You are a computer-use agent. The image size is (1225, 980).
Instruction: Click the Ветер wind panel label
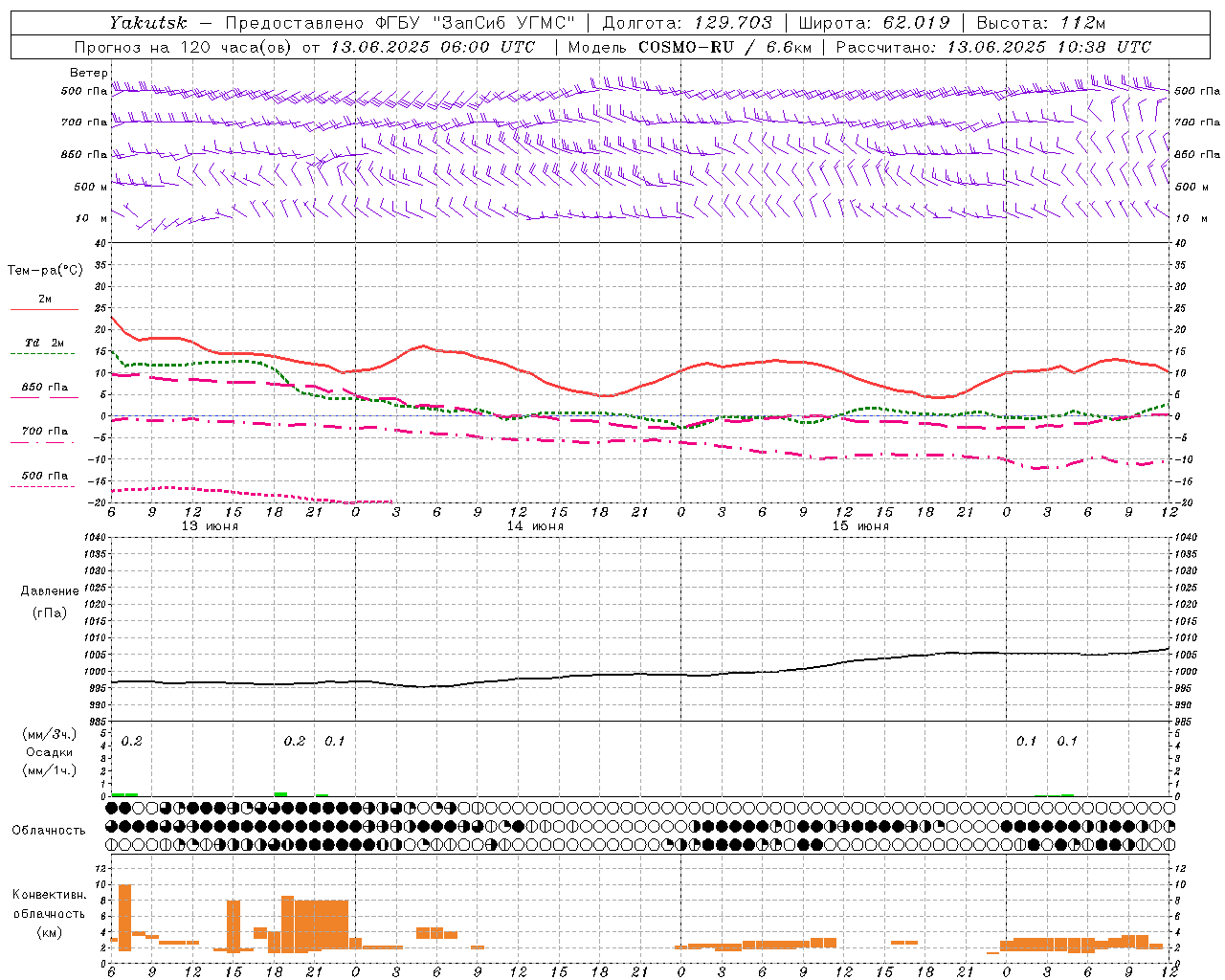click(x=89, y=73)
